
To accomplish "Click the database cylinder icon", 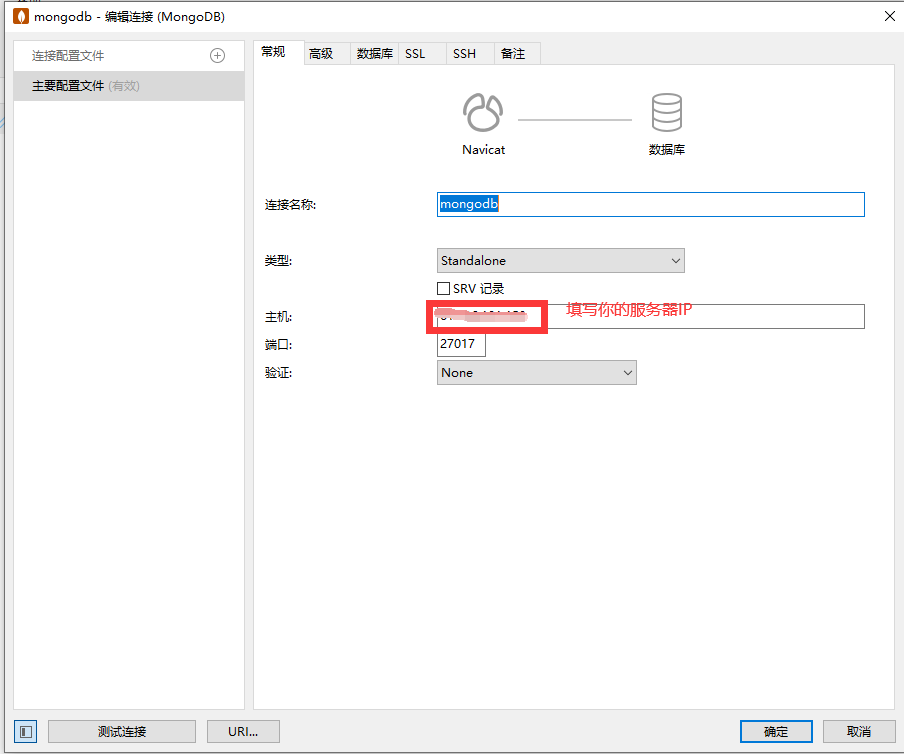I will (x=666, y=112).
